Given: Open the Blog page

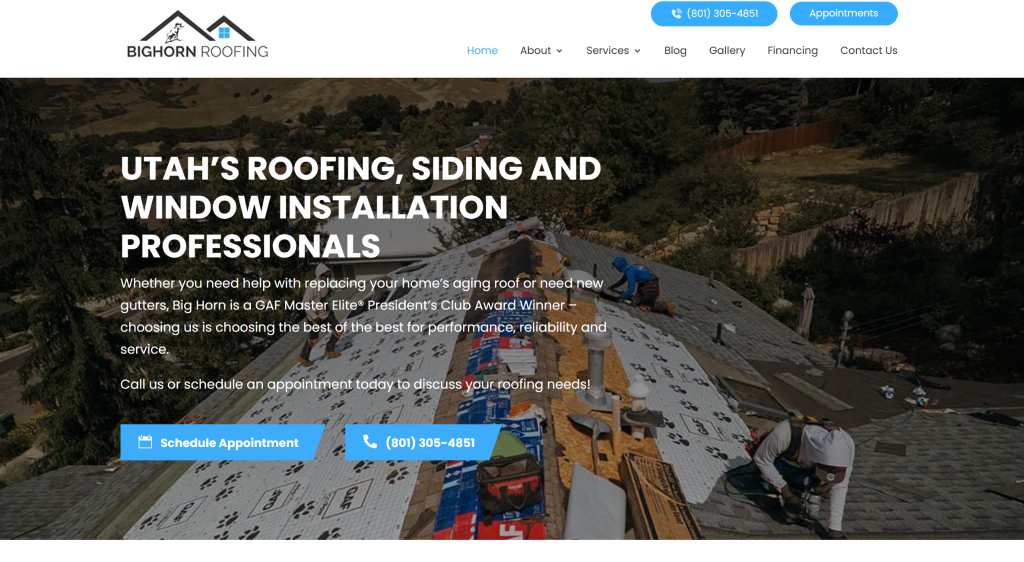Looking at the screenshot, I should point(675,50).
